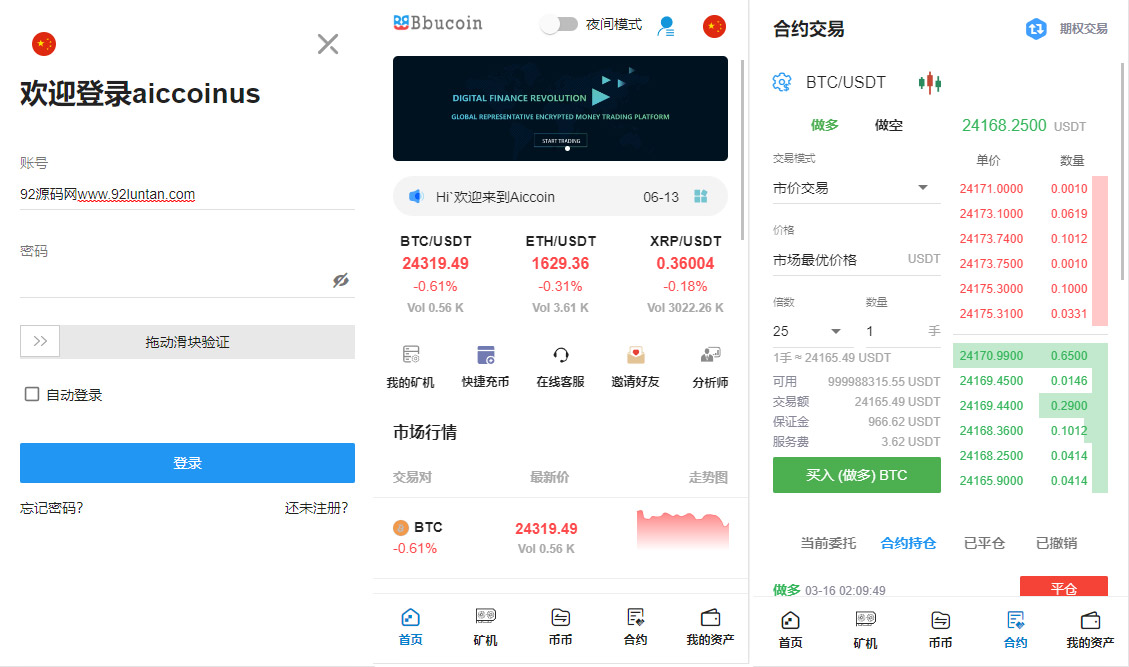Click 邀请好友 invite friends icon
Image resolution: width=1129 pixels, height=667 pixels.
pyautogui.click(x=635, y=356)
